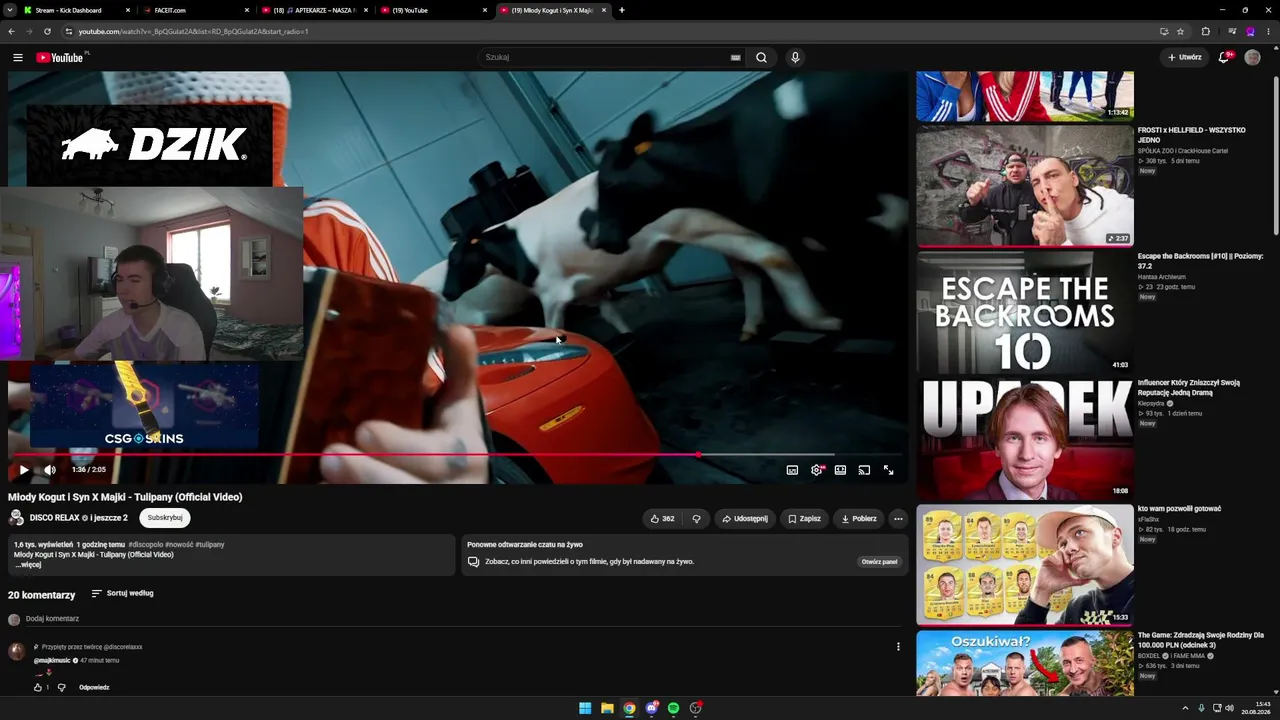This screenshot has height=720, width=1280.
Task: Save video with Zapisz button
Action: pos(804,519)
